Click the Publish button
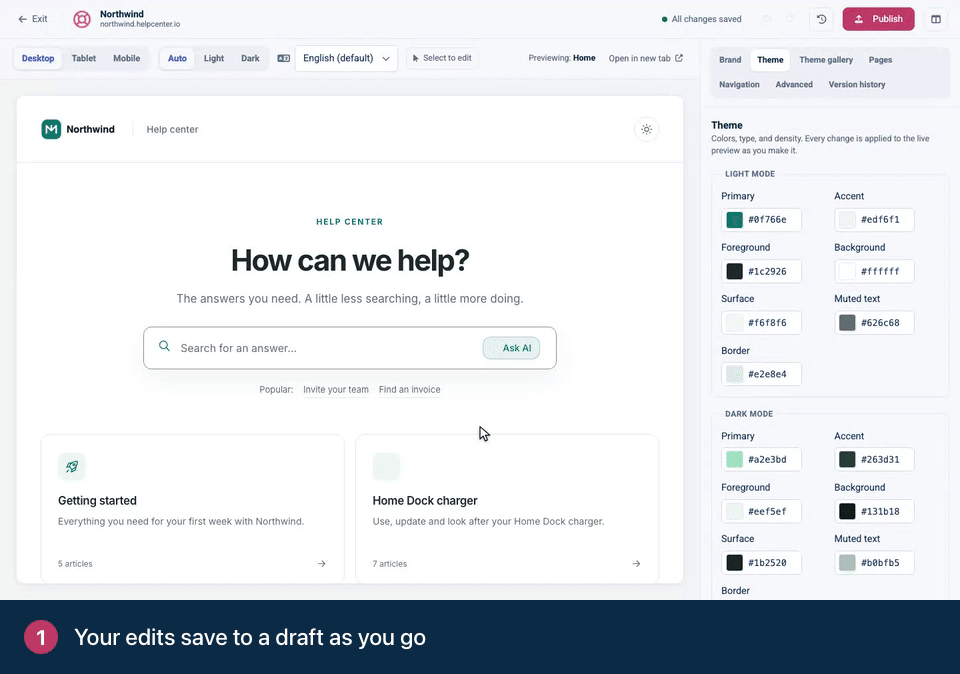This screenshot has height=674, width=960. click(879, 19)
